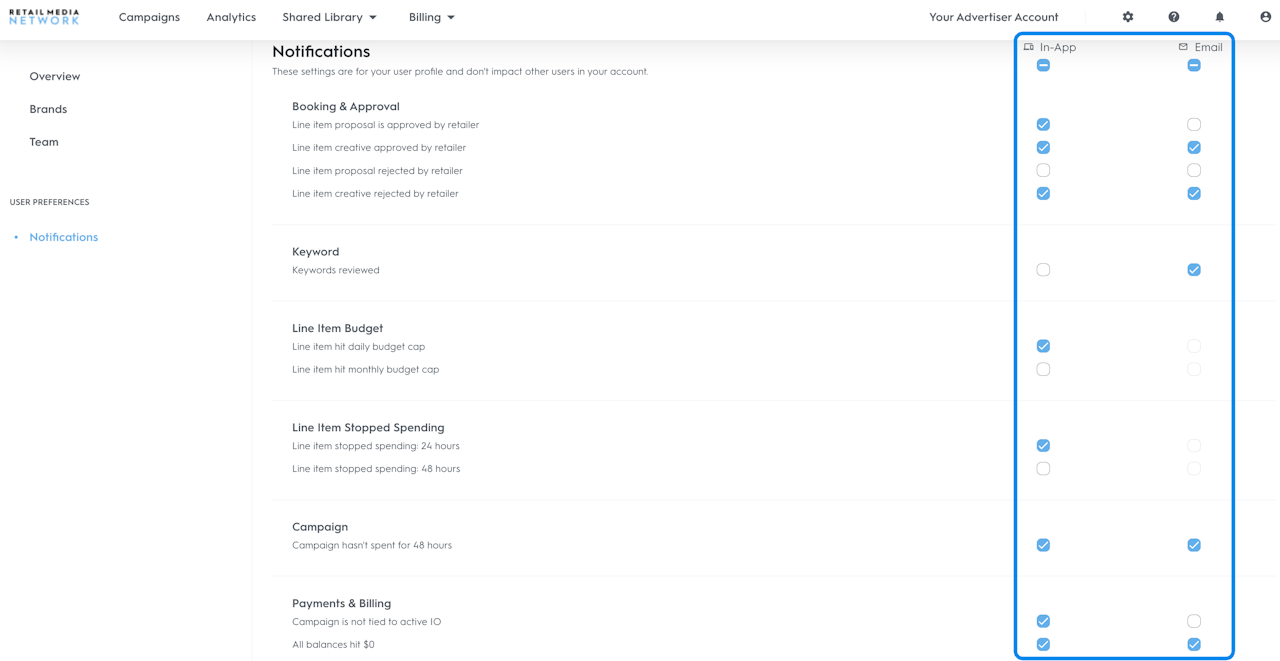Enable In-App for Keywords reviewed
Viewport: 1280px width, 661px height.
tap(1043, 270)
